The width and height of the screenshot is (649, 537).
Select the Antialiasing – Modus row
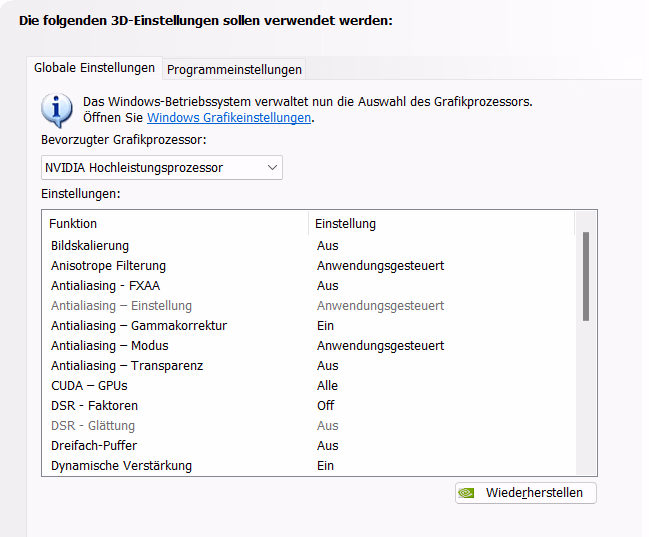[309, 346]
